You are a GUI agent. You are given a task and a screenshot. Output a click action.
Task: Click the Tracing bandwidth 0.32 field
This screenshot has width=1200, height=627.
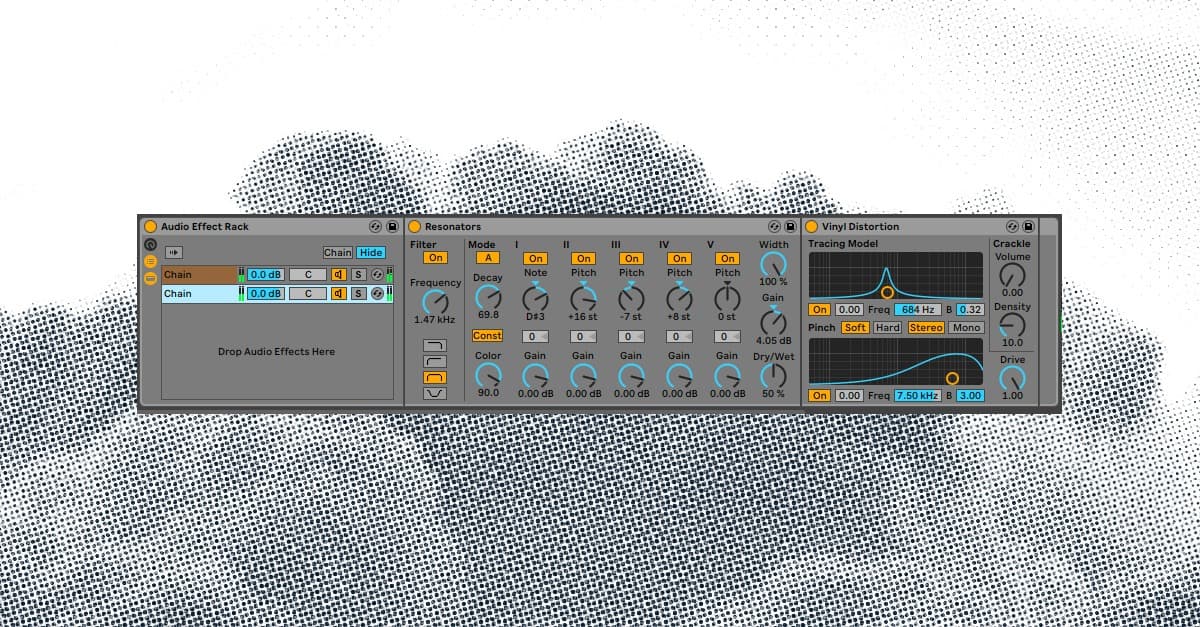(970, 310)
